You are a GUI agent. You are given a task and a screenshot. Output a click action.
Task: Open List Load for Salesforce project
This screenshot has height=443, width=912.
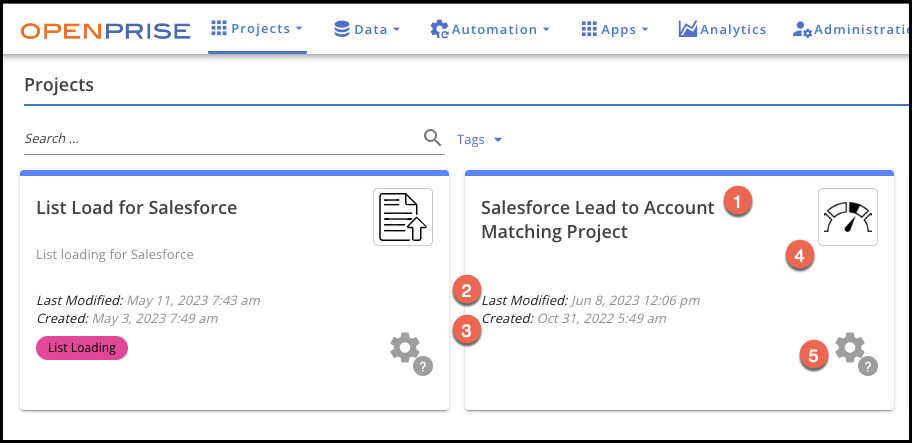(x=137, y=208)
